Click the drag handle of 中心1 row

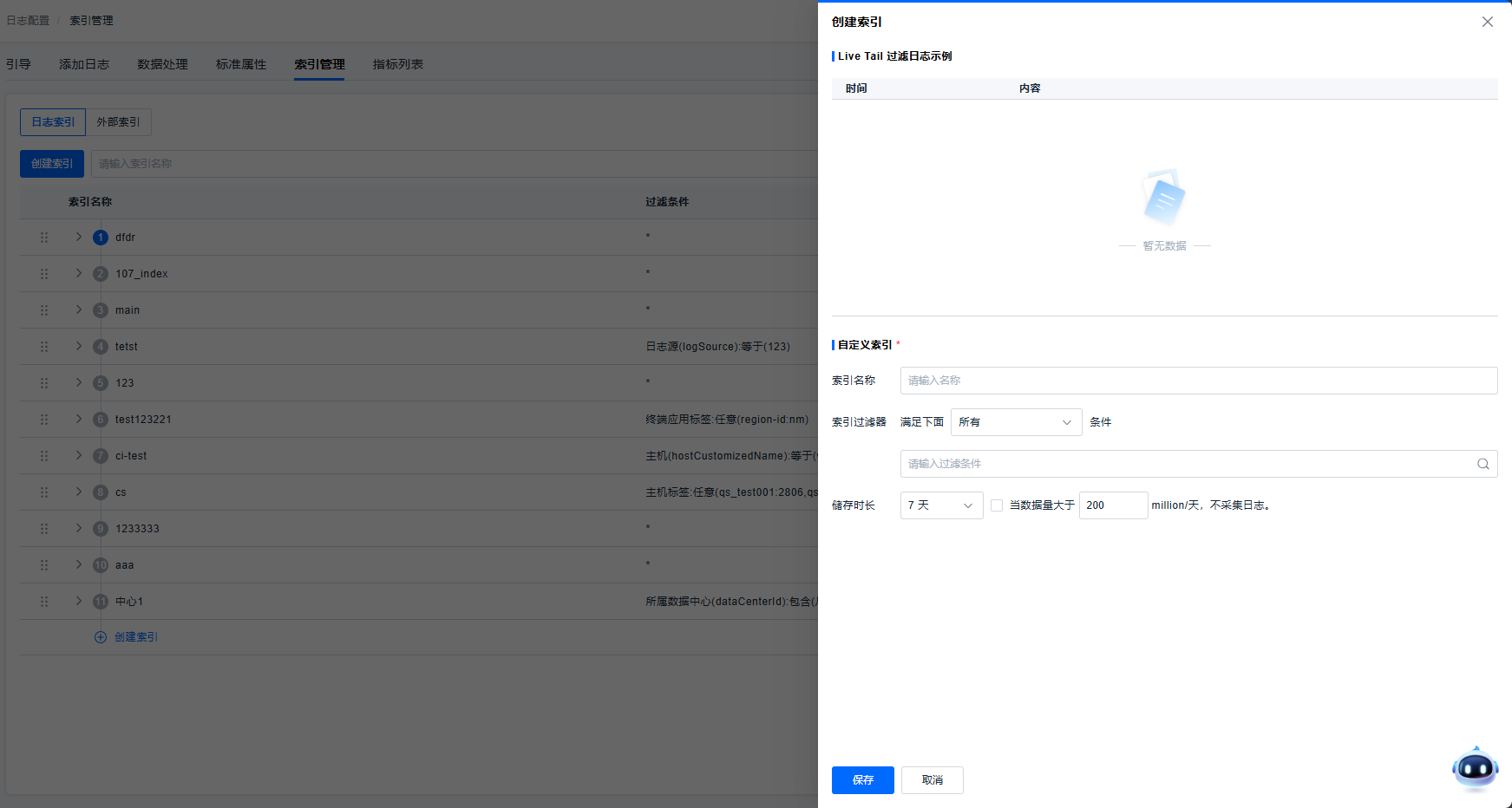44,602
